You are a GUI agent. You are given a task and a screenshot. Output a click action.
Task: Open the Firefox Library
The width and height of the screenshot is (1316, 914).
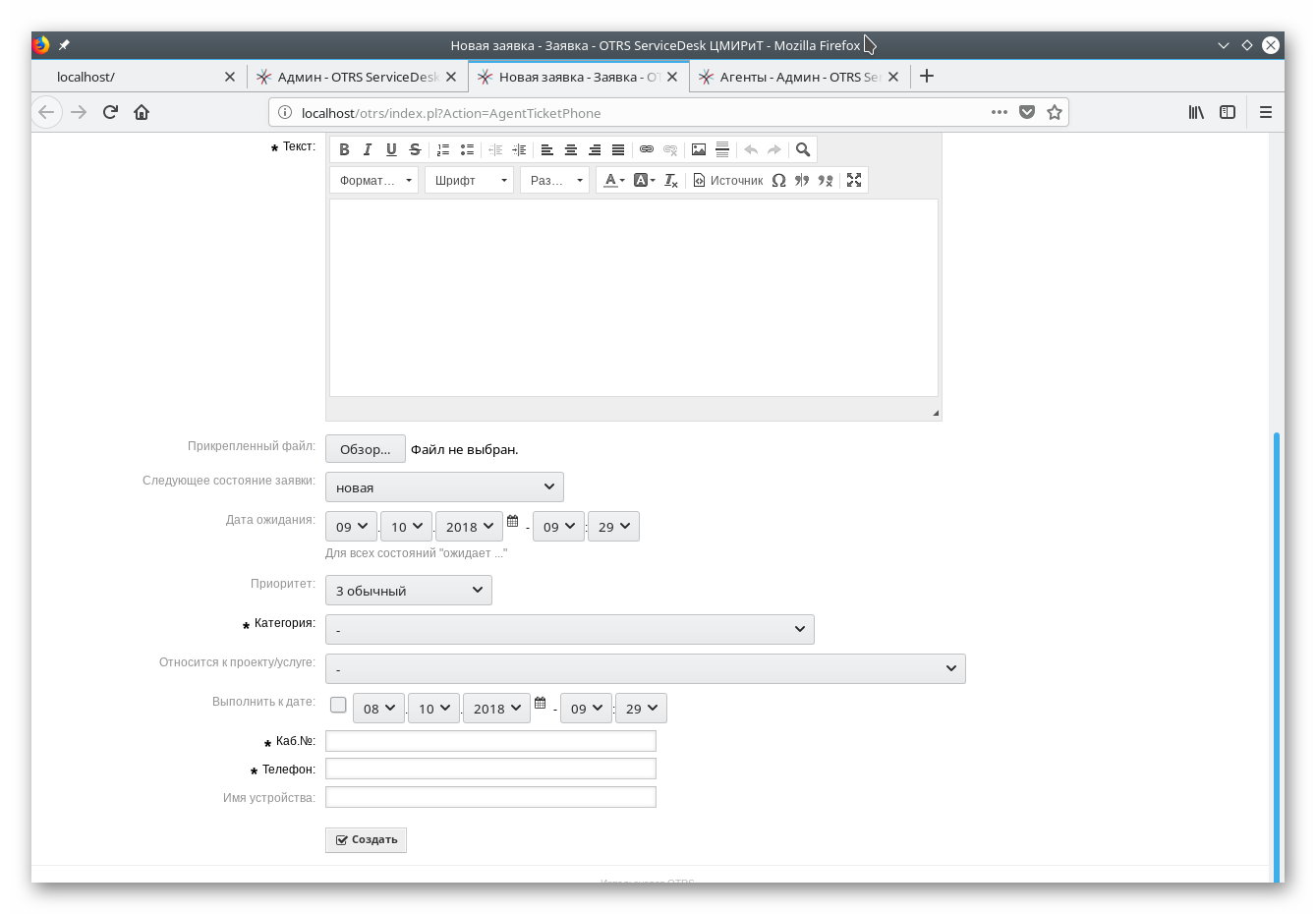coord(1196,112)
